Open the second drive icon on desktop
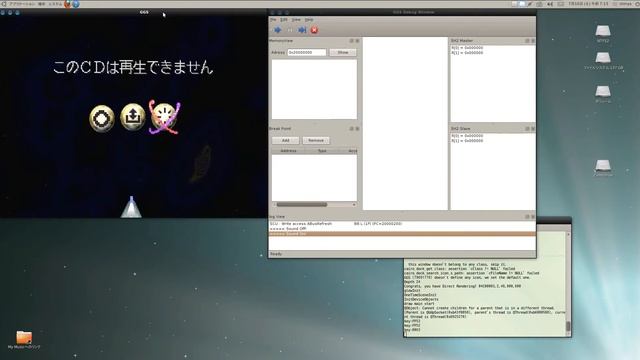The image size is (640, 360). pos(603,58)
